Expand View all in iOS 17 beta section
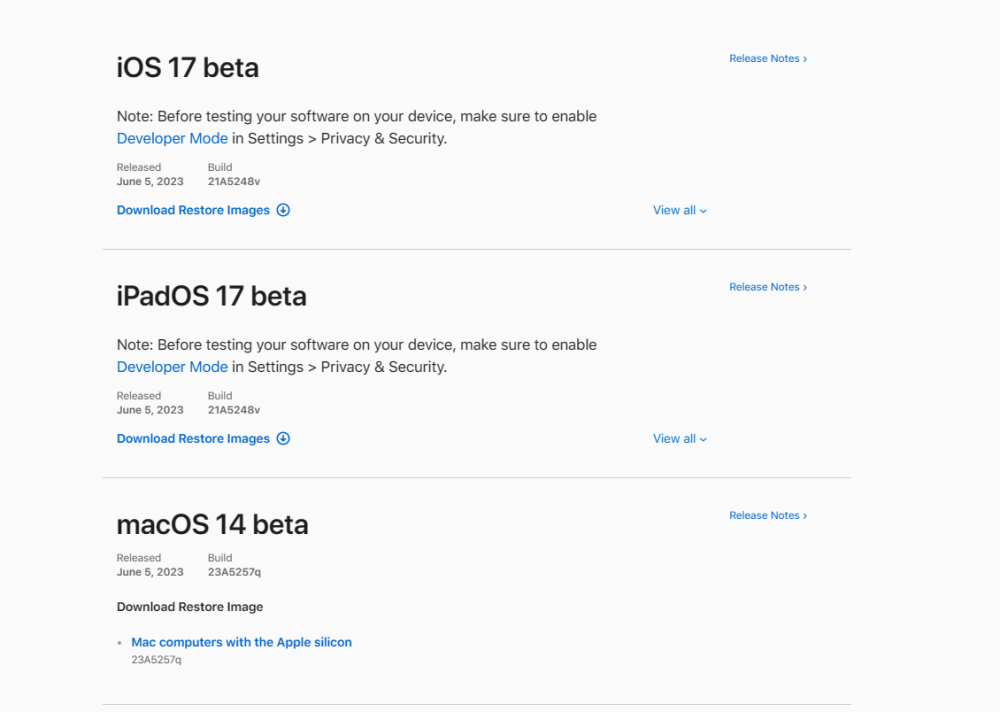This screenshot has height=712, width=1000. coord(679,211)
